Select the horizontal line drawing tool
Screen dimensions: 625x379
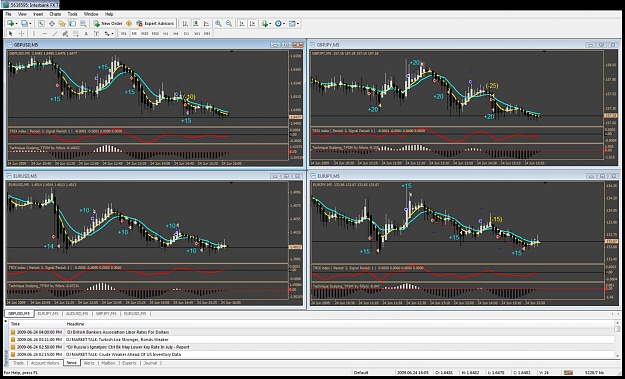[x=45, y=34]
